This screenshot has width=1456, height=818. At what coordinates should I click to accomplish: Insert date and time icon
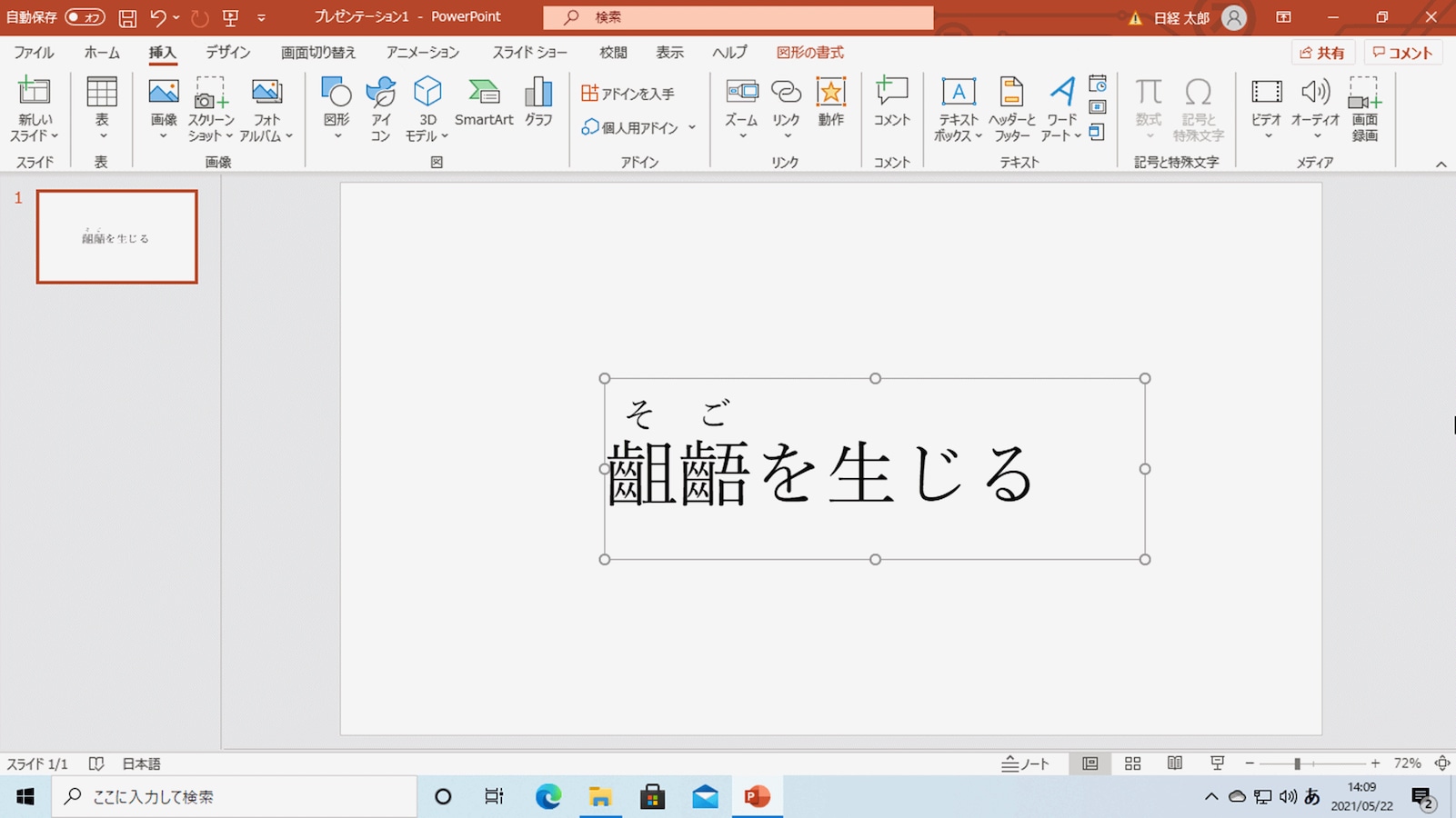coord(1098,84)
